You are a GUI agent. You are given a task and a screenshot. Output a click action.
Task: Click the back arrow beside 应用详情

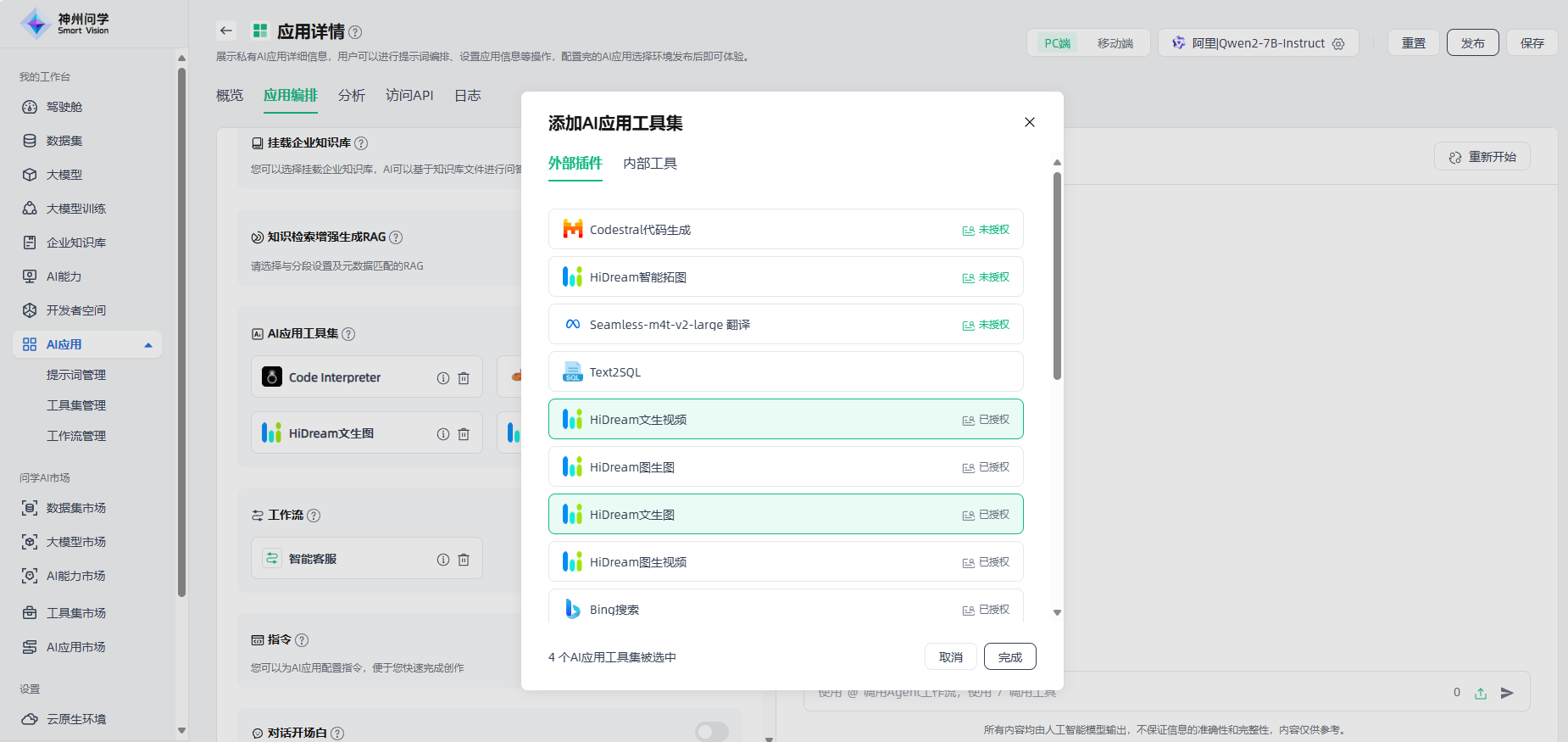[225, 31]
